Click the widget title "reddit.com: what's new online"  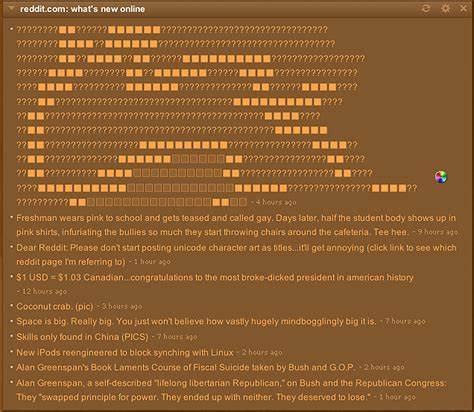(x=82, y=9)
